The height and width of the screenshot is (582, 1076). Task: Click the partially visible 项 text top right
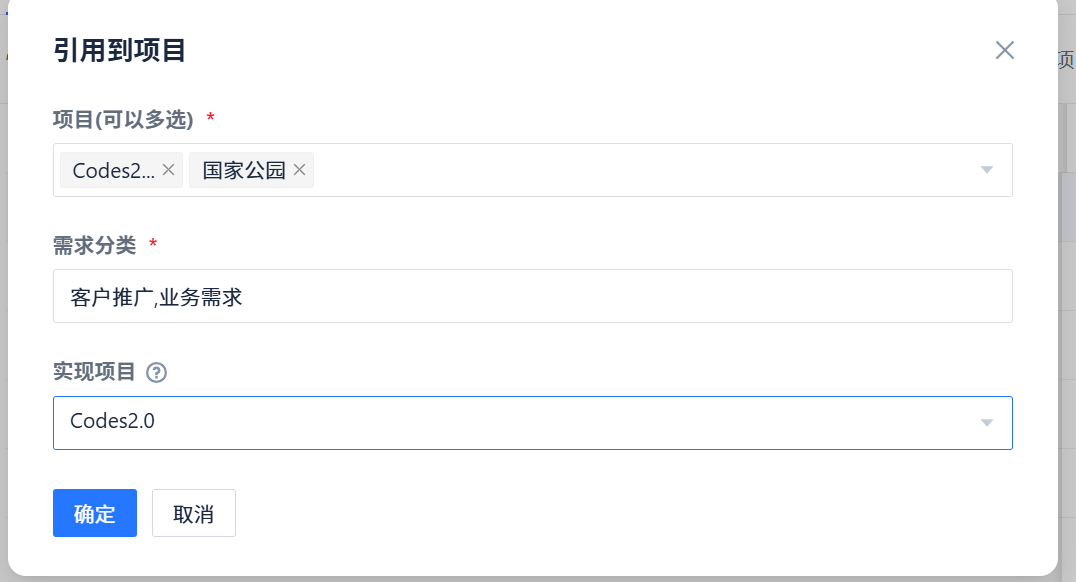pyautogui.click(x=1065, y=58)
